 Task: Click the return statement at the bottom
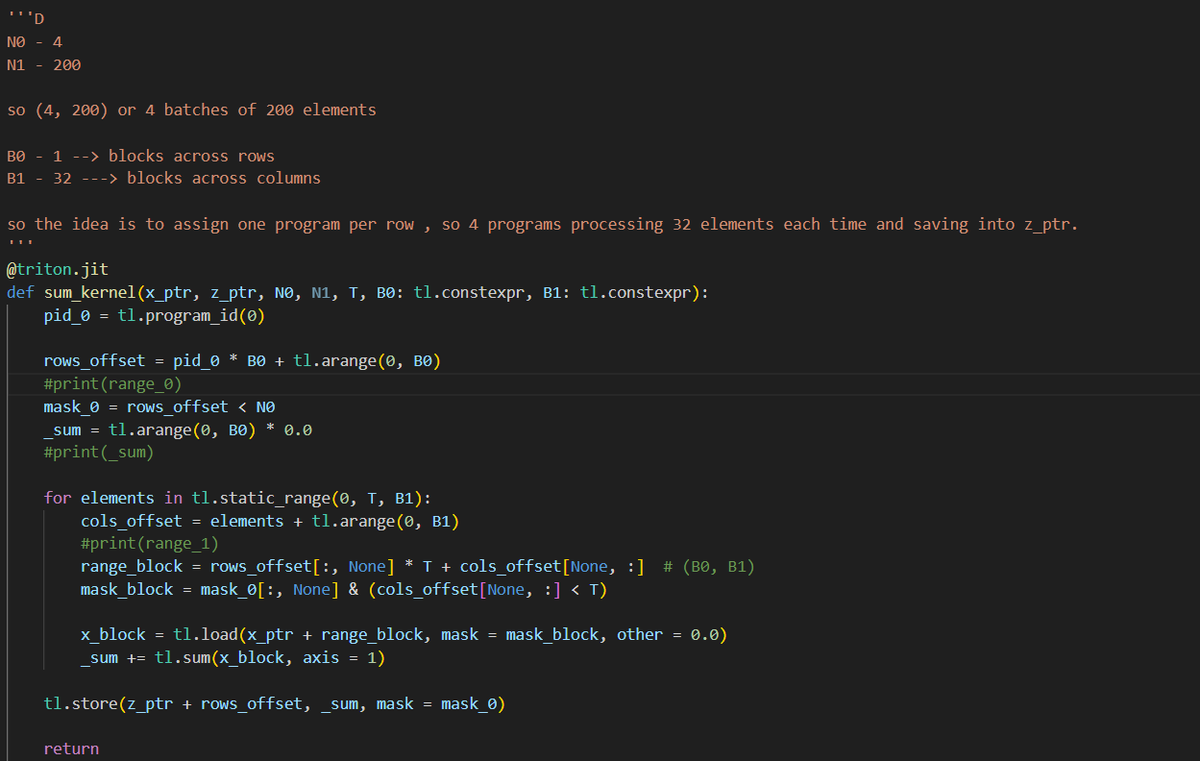point(71,748)
